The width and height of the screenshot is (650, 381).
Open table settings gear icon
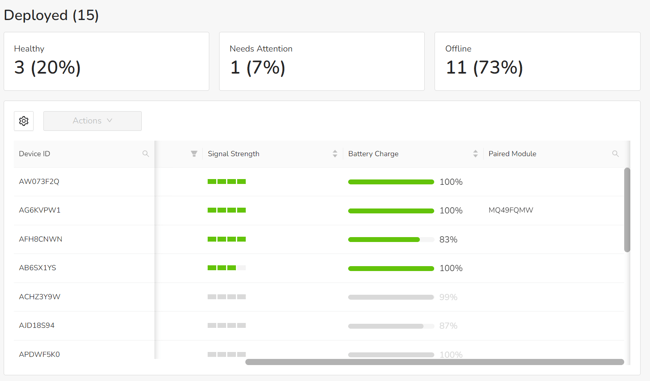(x=24, y=121)
